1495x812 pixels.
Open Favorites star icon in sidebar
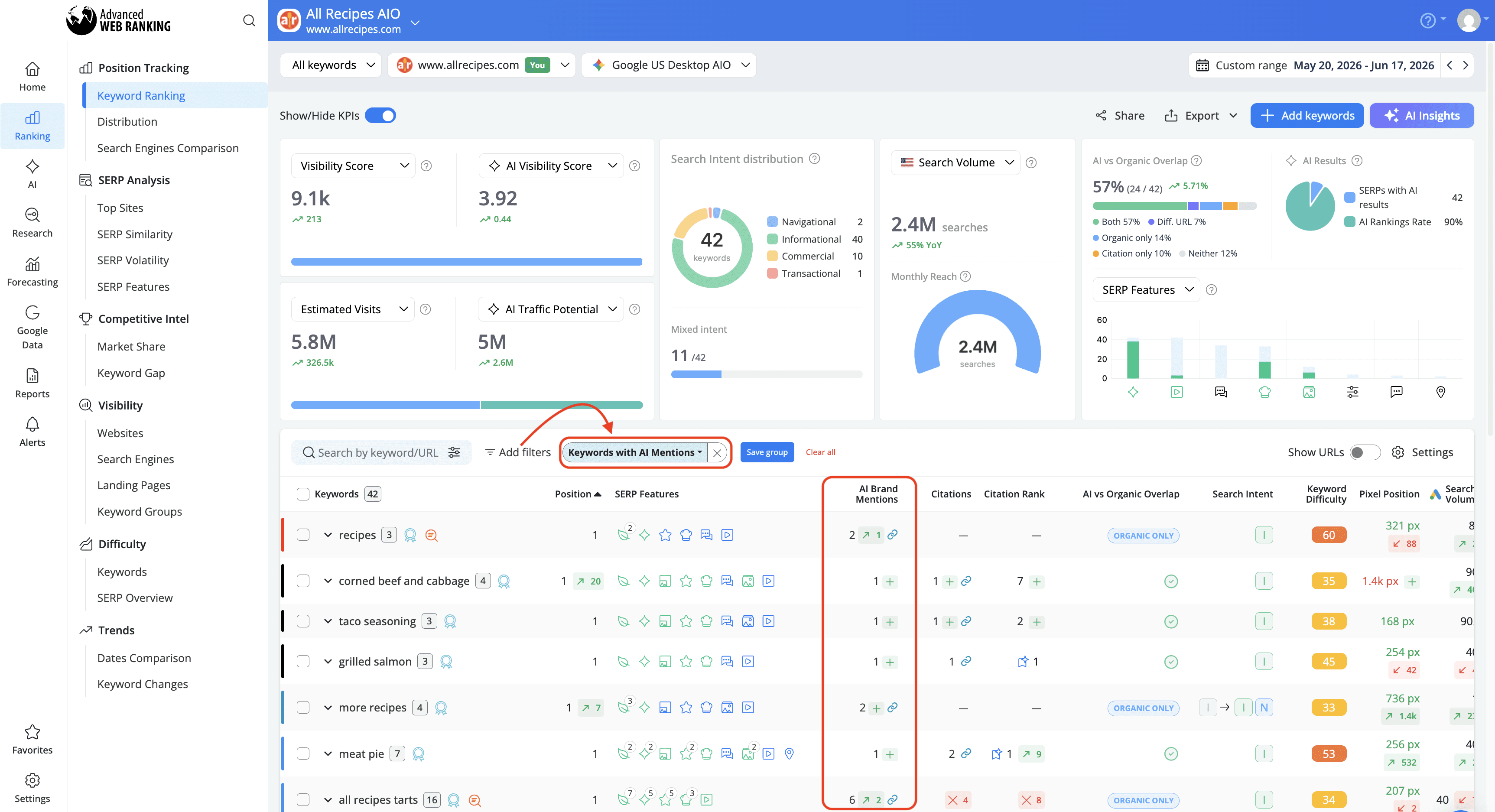pyautogui.click(x=32, y=732)
